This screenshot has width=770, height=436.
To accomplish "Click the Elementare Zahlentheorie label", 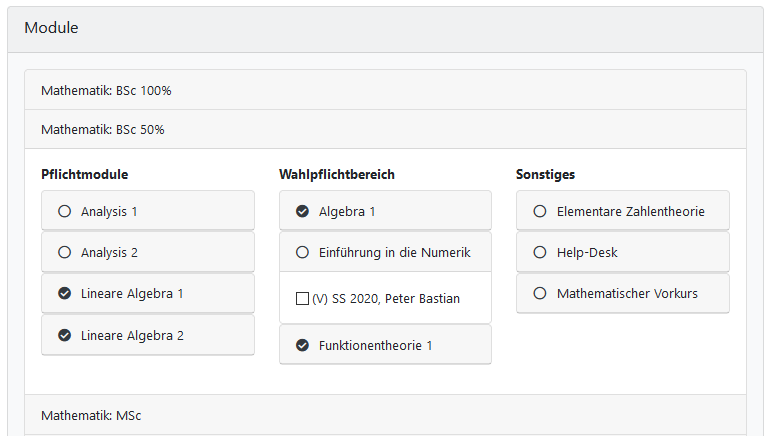I will coord(630,211).
